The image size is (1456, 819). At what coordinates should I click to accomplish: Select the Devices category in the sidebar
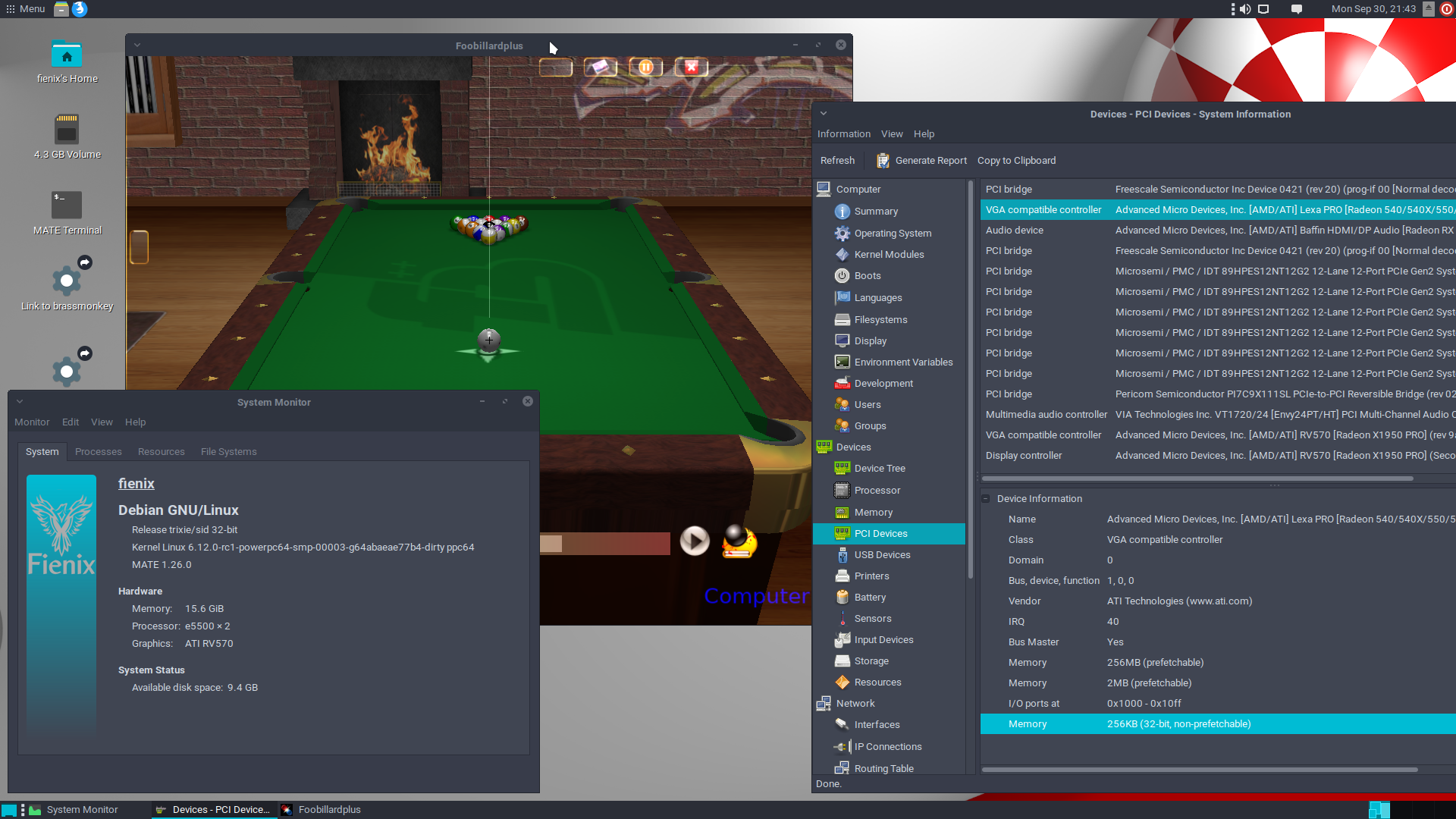[x=853, y=447]
